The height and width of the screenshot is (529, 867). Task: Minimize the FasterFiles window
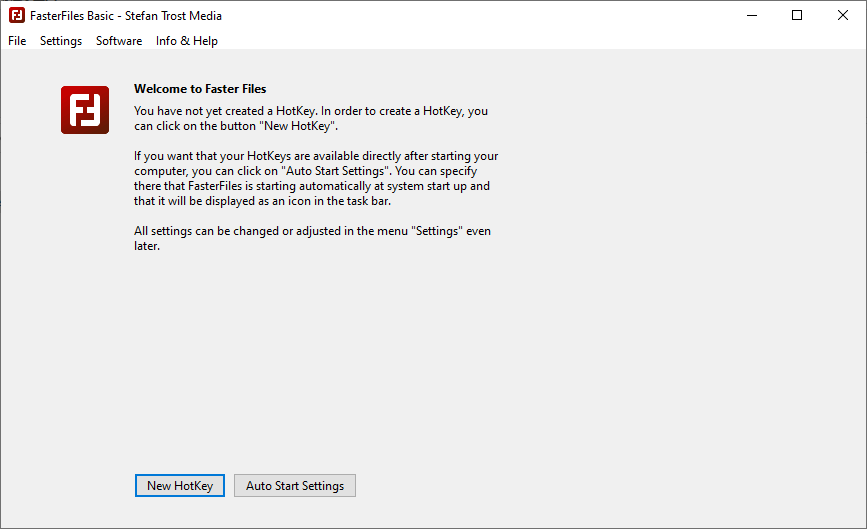tap(750, 15)
